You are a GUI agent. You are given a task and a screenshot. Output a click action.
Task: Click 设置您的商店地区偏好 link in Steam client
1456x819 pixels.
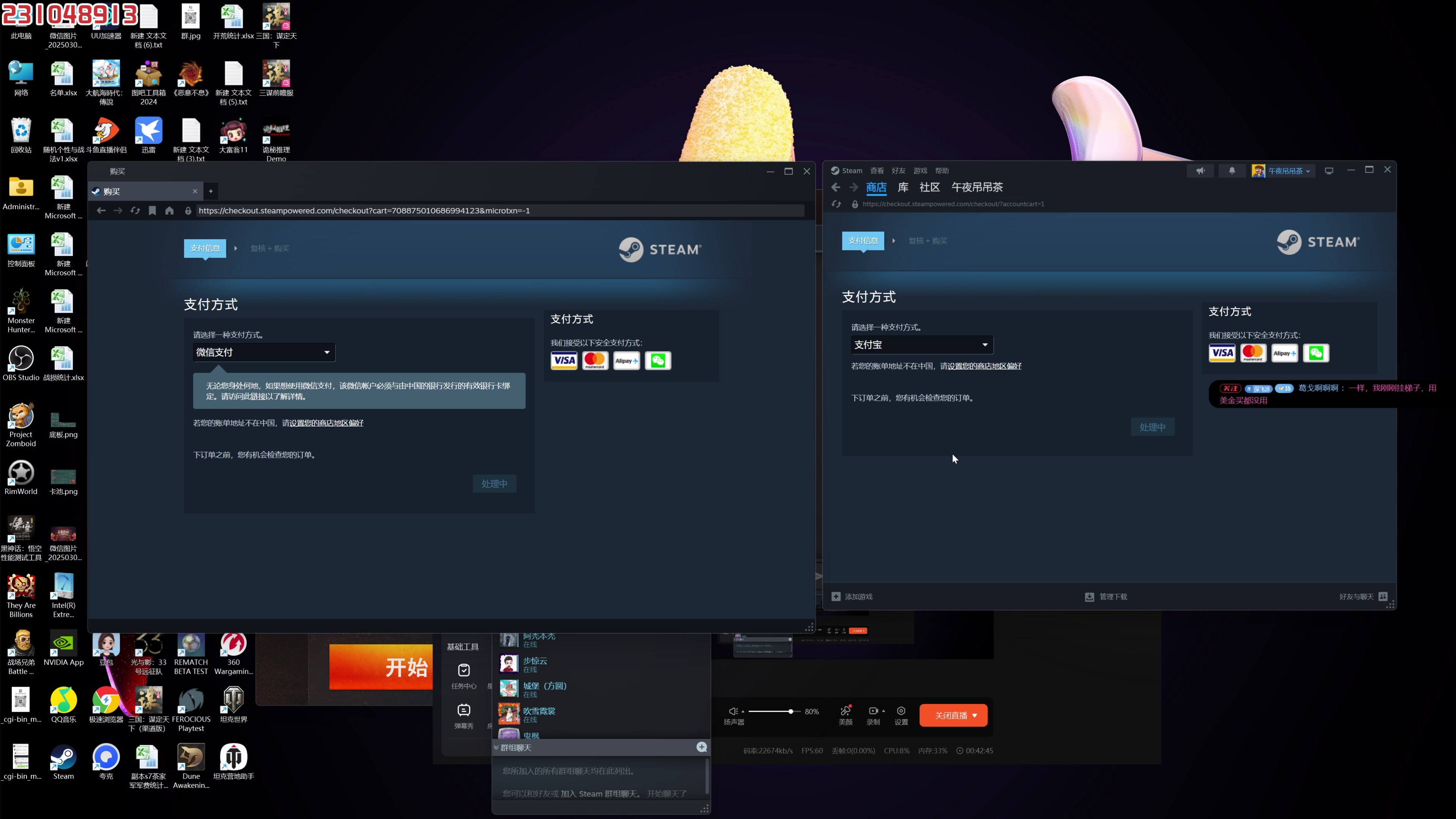point(984,366)
